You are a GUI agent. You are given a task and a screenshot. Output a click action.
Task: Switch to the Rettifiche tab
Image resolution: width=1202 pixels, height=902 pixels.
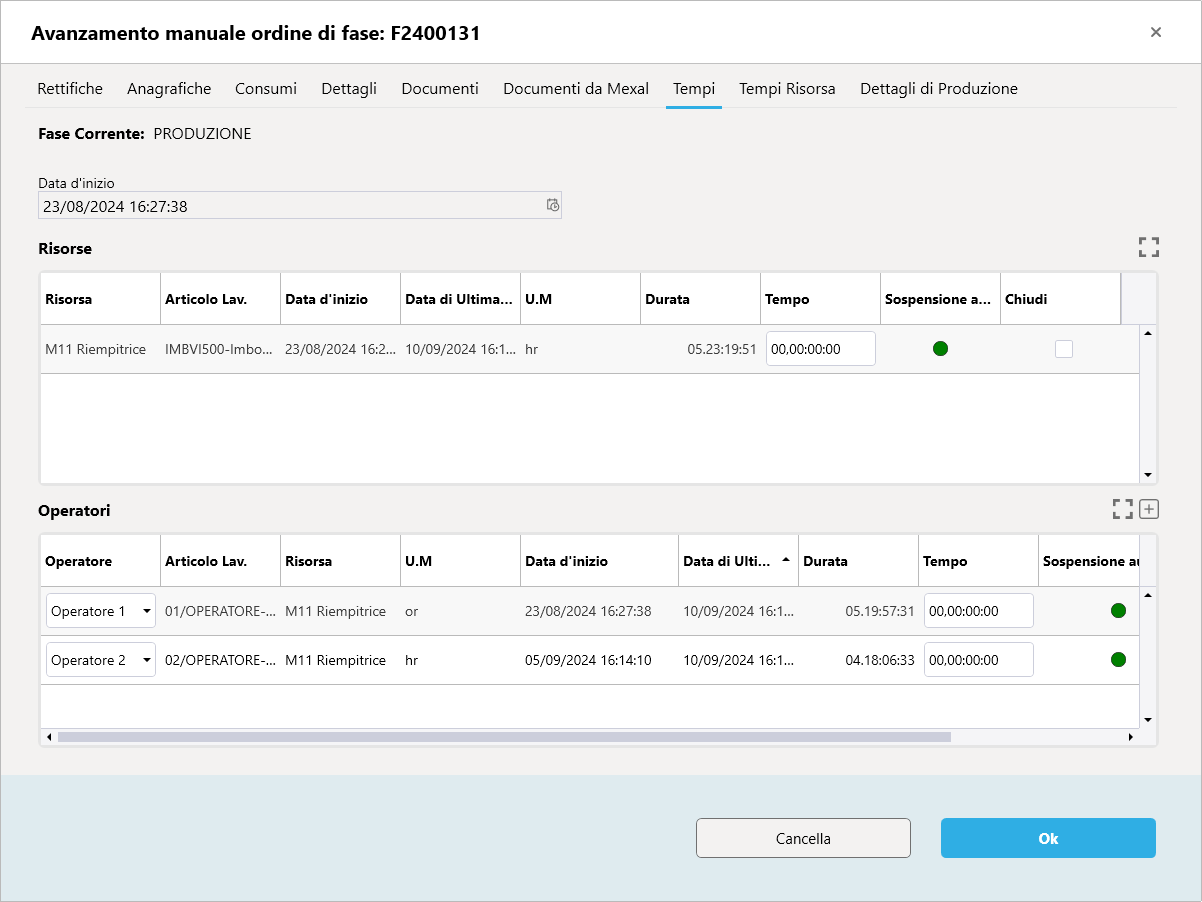click(70, 88)
